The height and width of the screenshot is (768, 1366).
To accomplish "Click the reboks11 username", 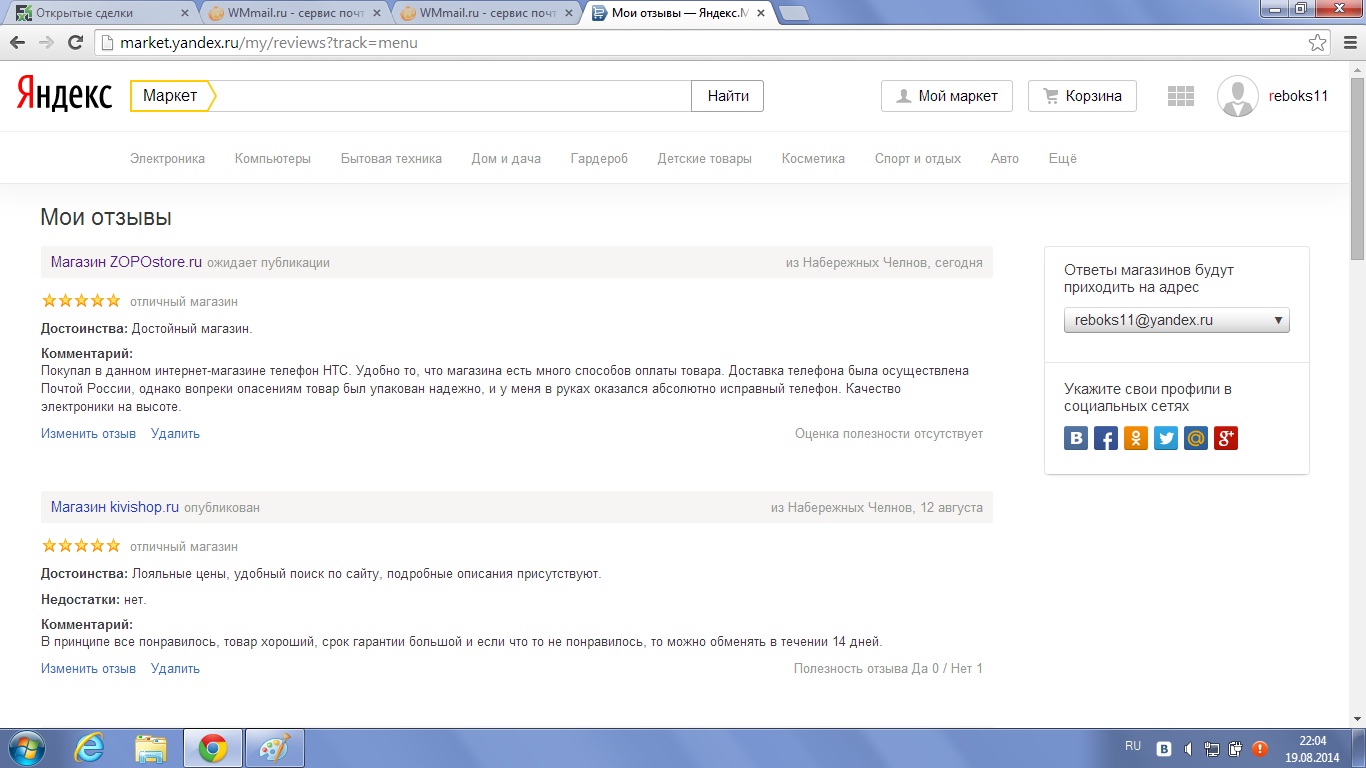I will (1298, 96).
